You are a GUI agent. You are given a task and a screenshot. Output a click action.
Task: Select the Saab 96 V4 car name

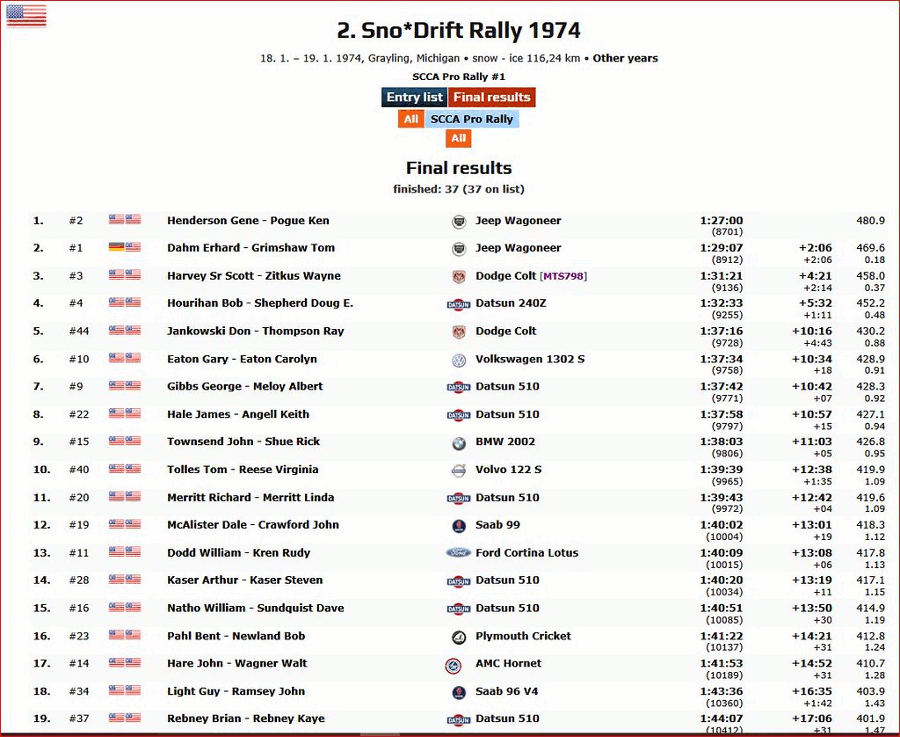tap(507, 691)
